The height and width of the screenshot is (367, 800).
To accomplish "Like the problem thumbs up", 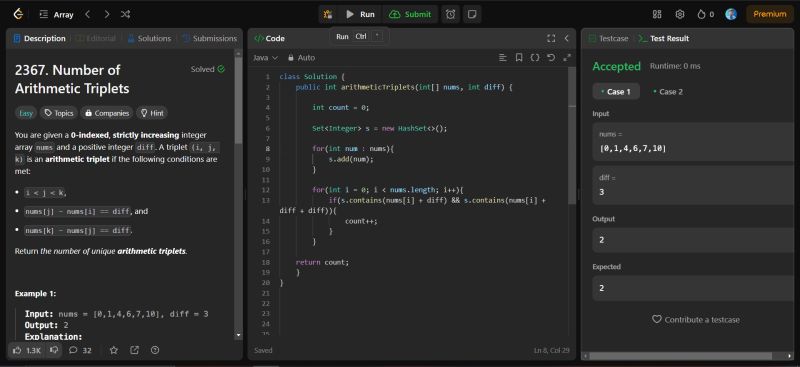I will tap(28, 350).
